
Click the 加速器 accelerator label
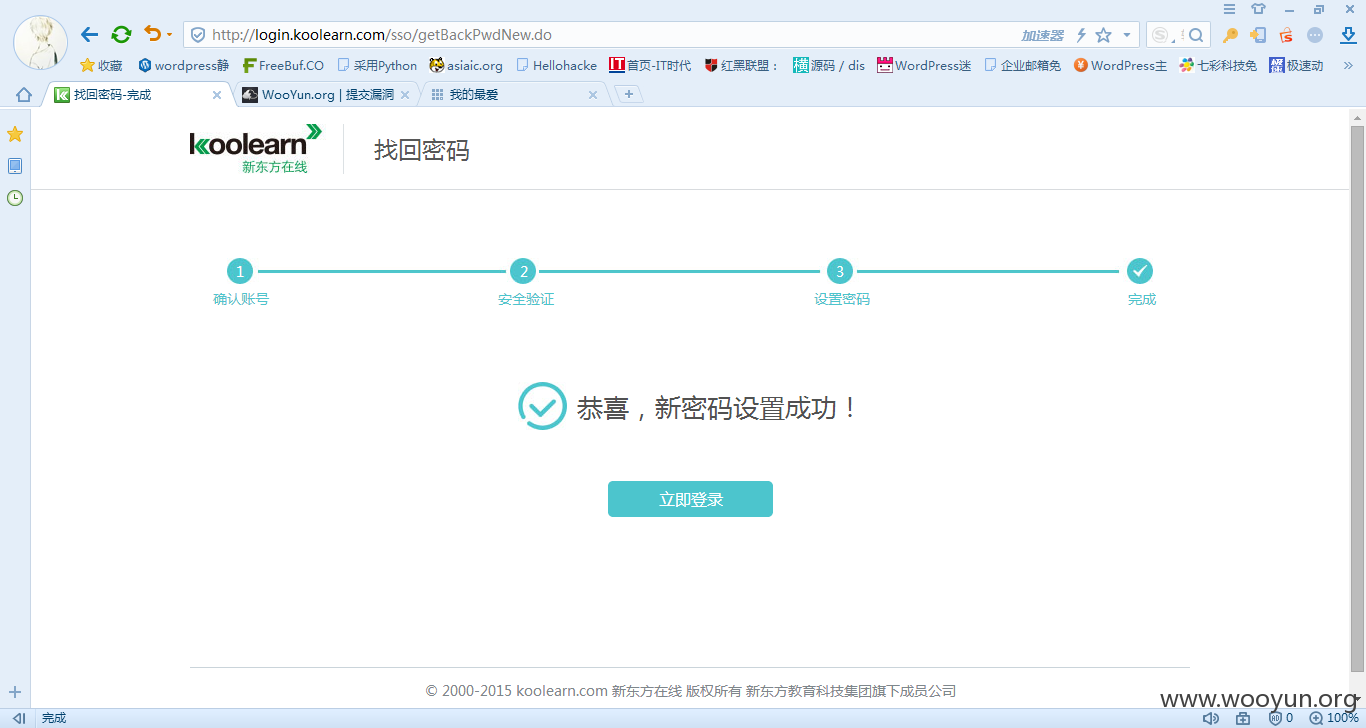pos(1042,35)
